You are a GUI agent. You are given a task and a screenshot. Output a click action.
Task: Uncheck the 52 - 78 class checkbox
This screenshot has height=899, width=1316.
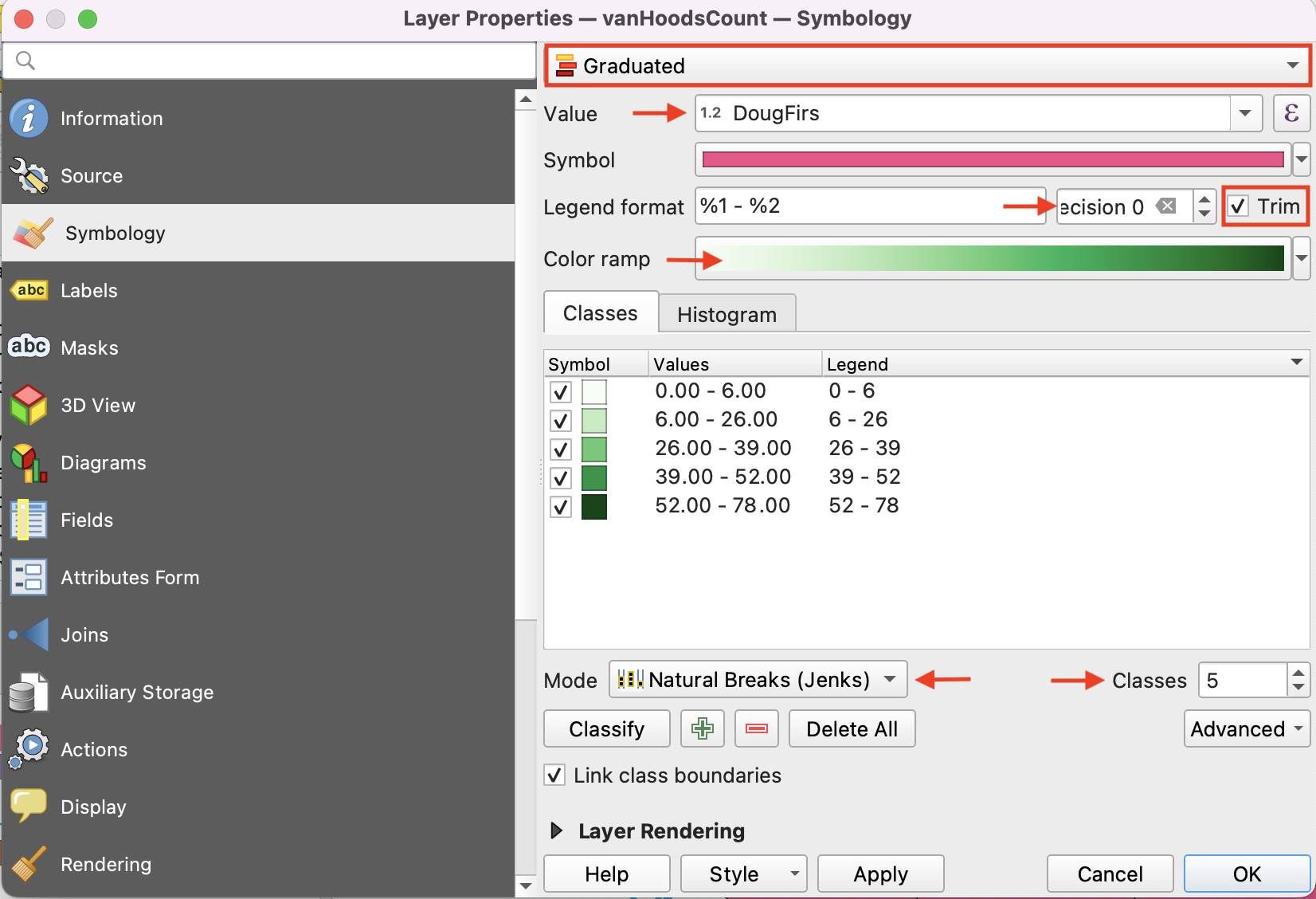pos(561,507)
